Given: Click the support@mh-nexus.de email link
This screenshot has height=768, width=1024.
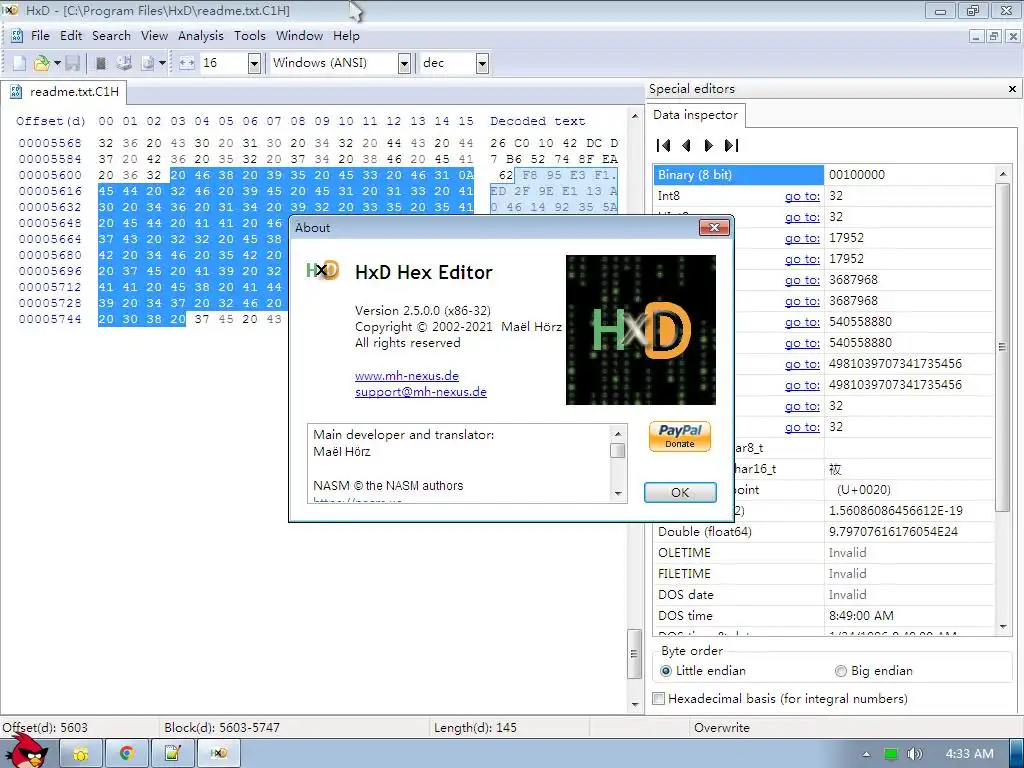Looking at the screenshot, I should [x=421, y=392].
